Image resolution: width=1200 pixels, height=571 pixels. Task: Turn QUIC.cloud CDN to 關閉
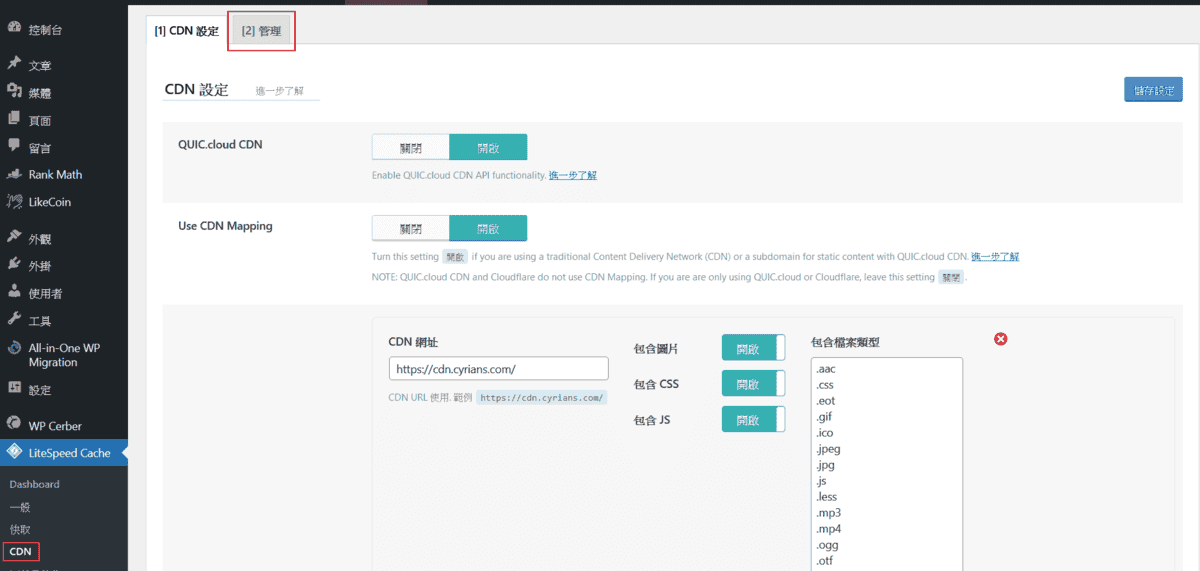pos(410,147)
